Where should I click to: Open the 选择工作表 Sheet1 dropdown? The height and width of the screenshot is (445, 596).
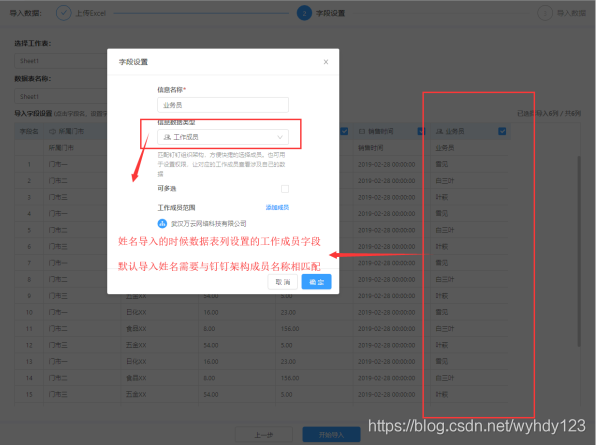pos(61,61)
